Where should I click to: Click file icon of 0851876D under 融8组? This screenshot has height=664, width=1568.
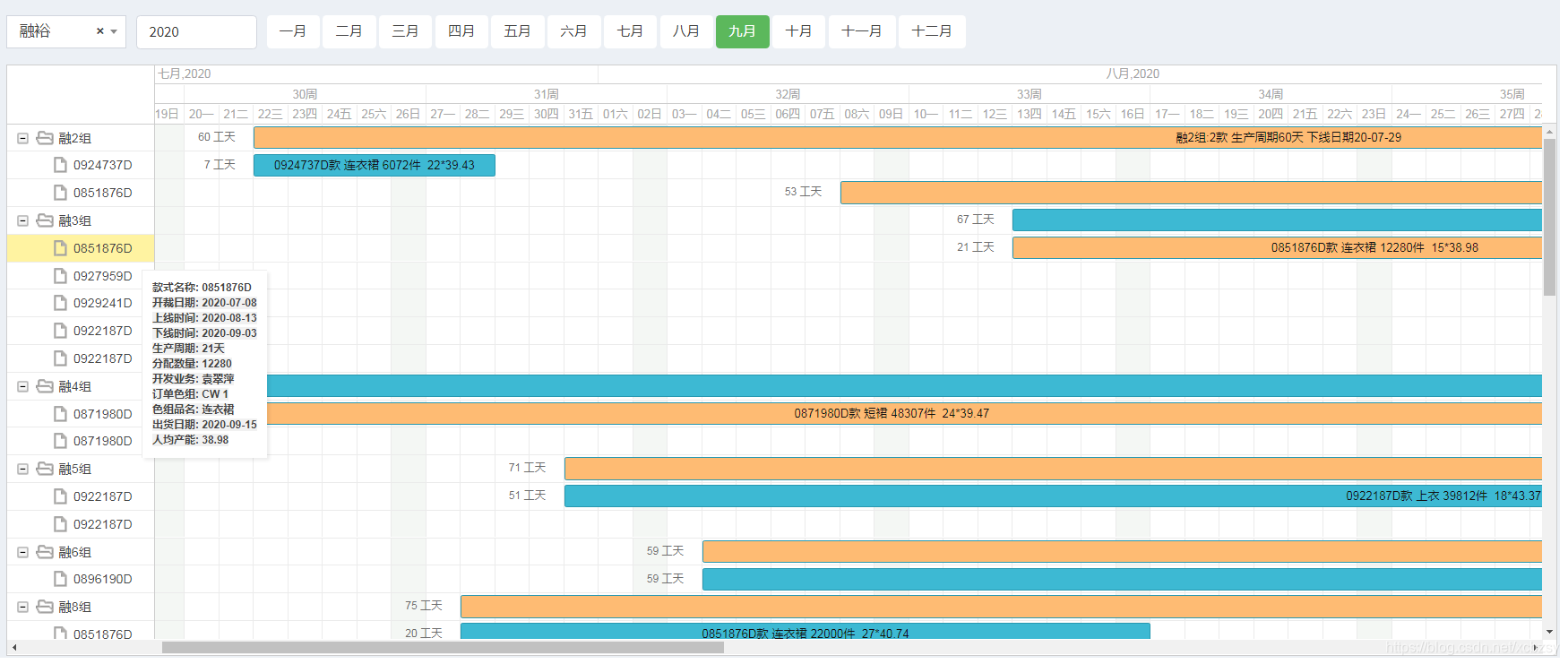[x=61, y=634]
